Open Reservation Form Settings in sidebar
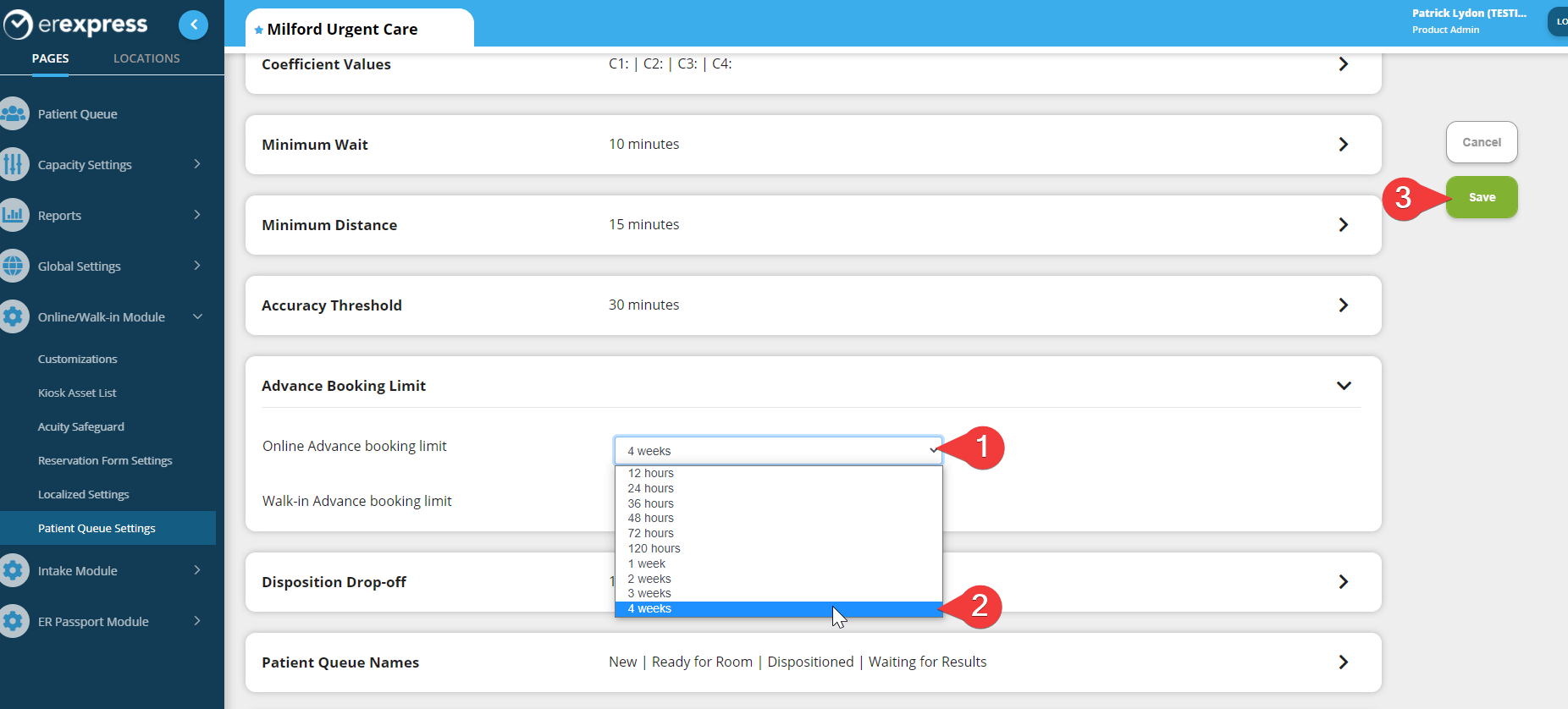This screenshot has height=709, width=1568. tap(105, 460)
